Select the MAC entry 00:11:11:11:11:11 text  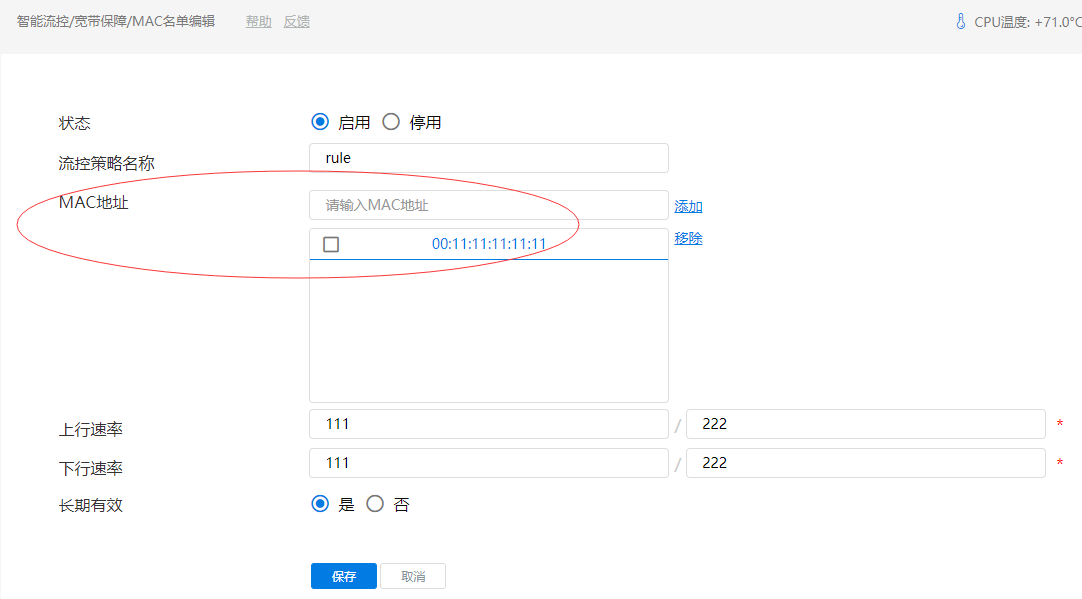(x=489, y=244)
